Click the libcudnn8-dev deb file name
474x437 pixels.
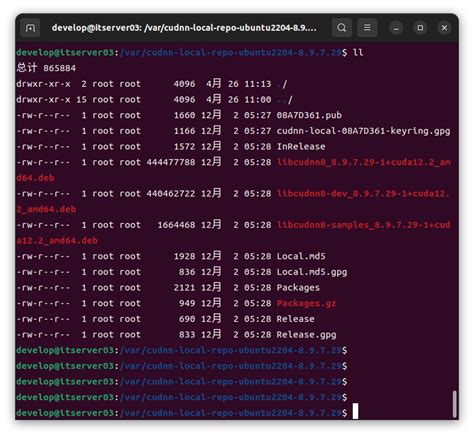(x=363, y=194)
